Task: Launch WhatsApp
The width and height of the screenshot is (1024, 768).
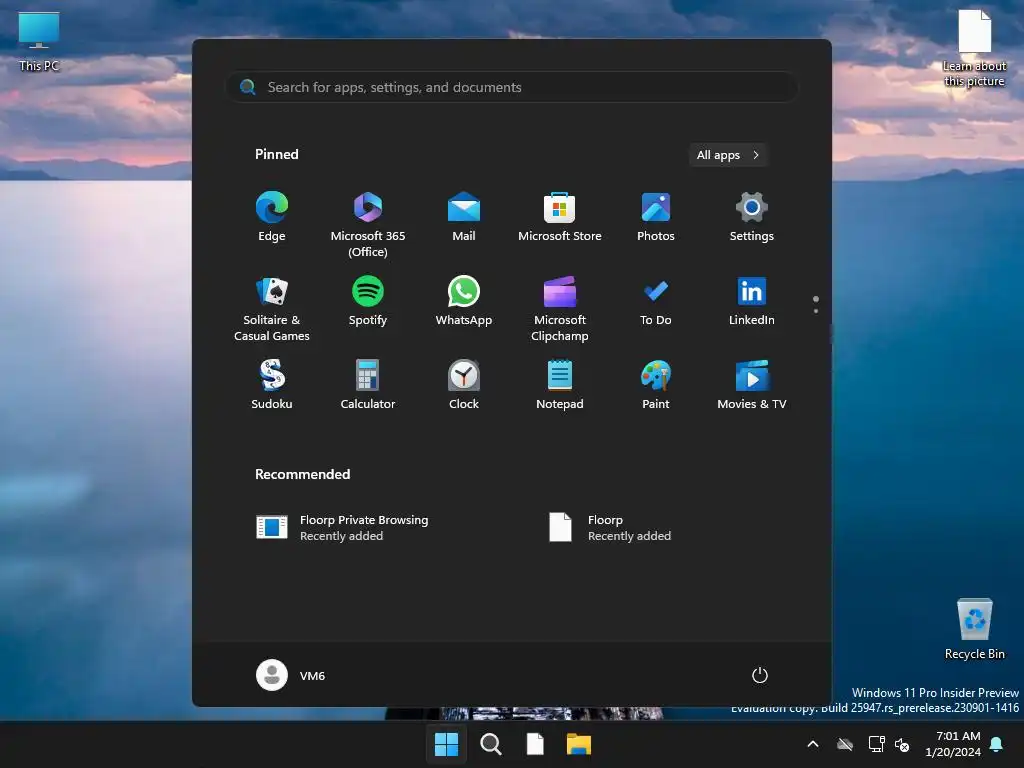Action: pyautogui.click(x=464, y=300)
